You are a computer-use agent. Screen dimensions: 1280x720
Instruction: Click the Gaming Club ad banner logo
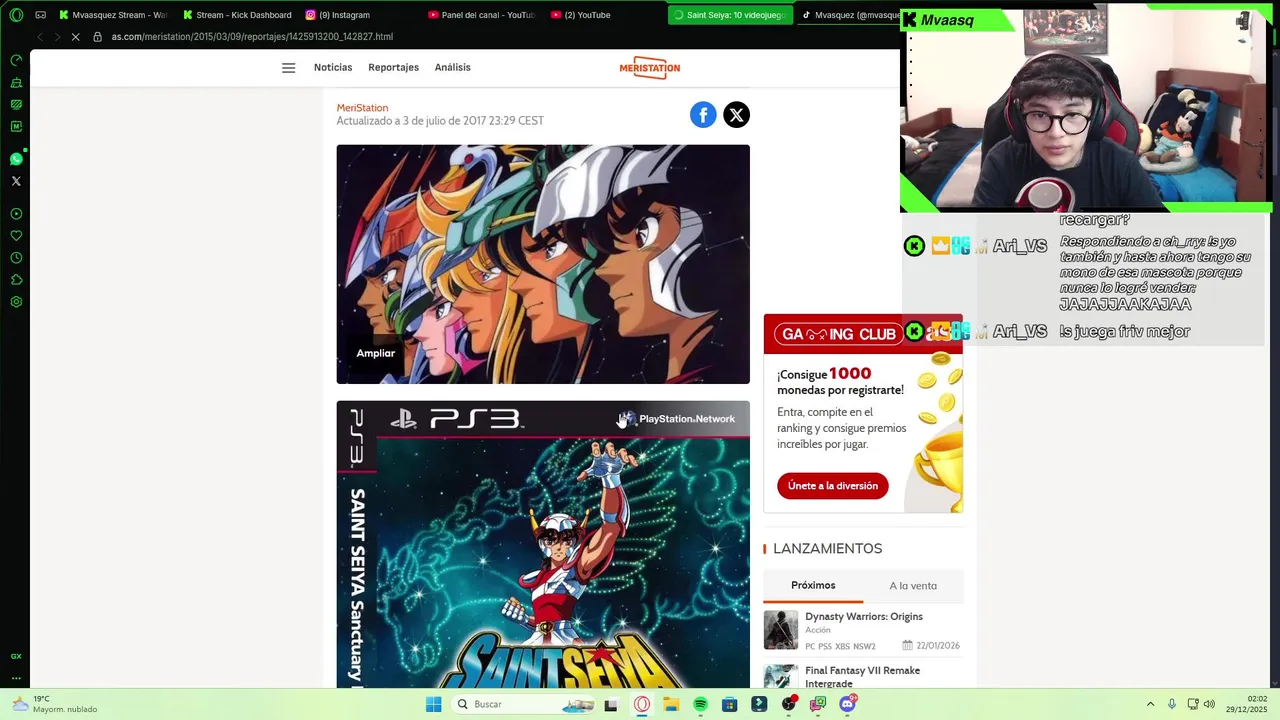(840, 334)
